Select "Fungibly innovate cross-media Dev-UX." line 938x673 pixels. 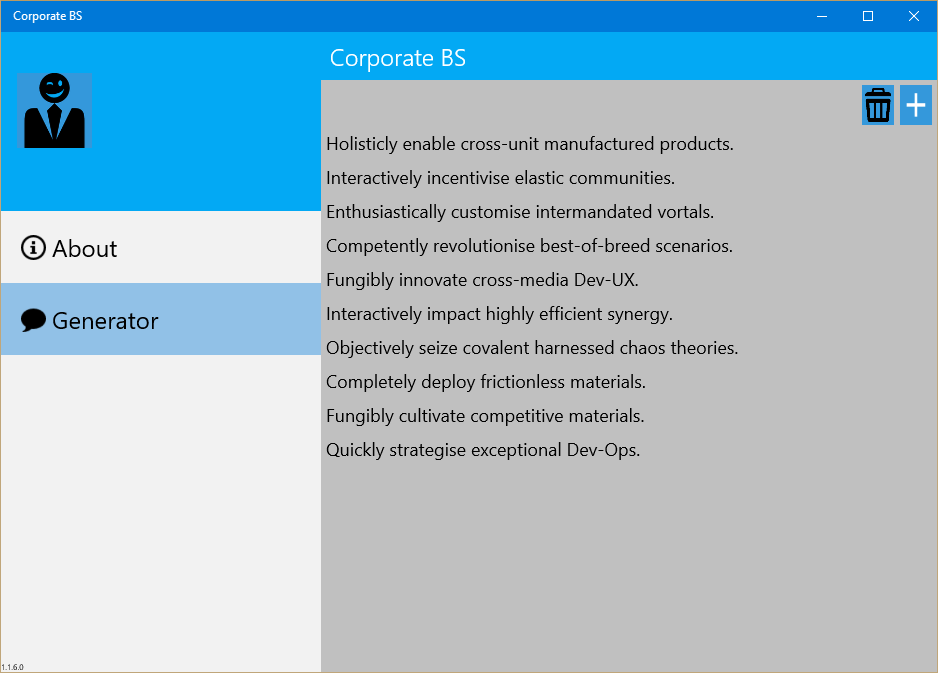(482, 280)
